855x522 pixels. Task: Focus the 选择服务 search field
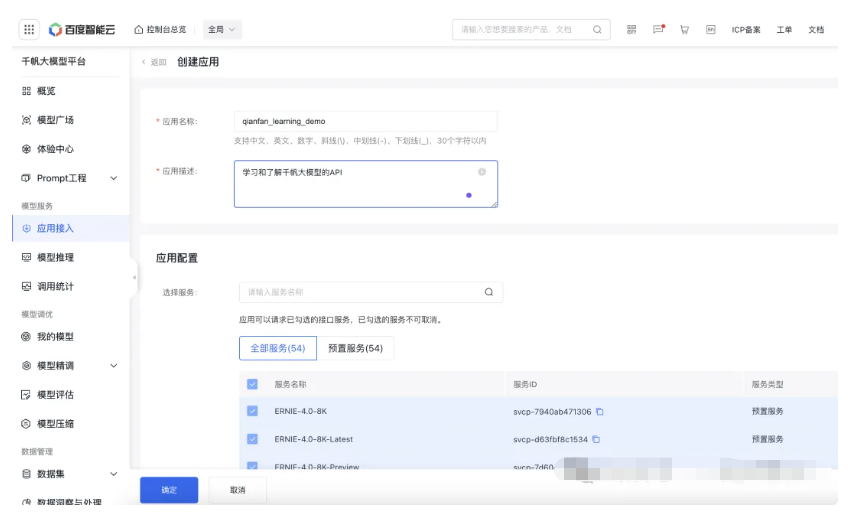click(371, 292)
